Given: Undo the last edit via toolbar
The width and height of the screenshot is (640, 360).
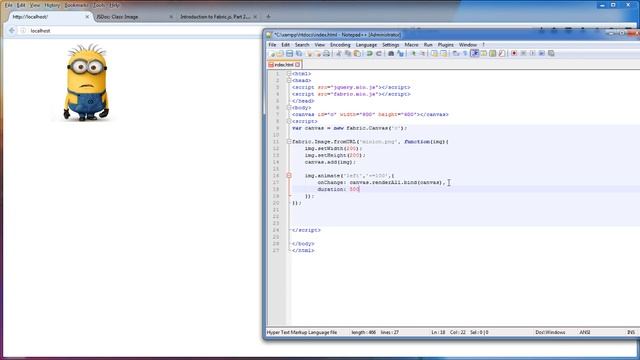Looking at the screenshot, I should [x=369, y=53].
